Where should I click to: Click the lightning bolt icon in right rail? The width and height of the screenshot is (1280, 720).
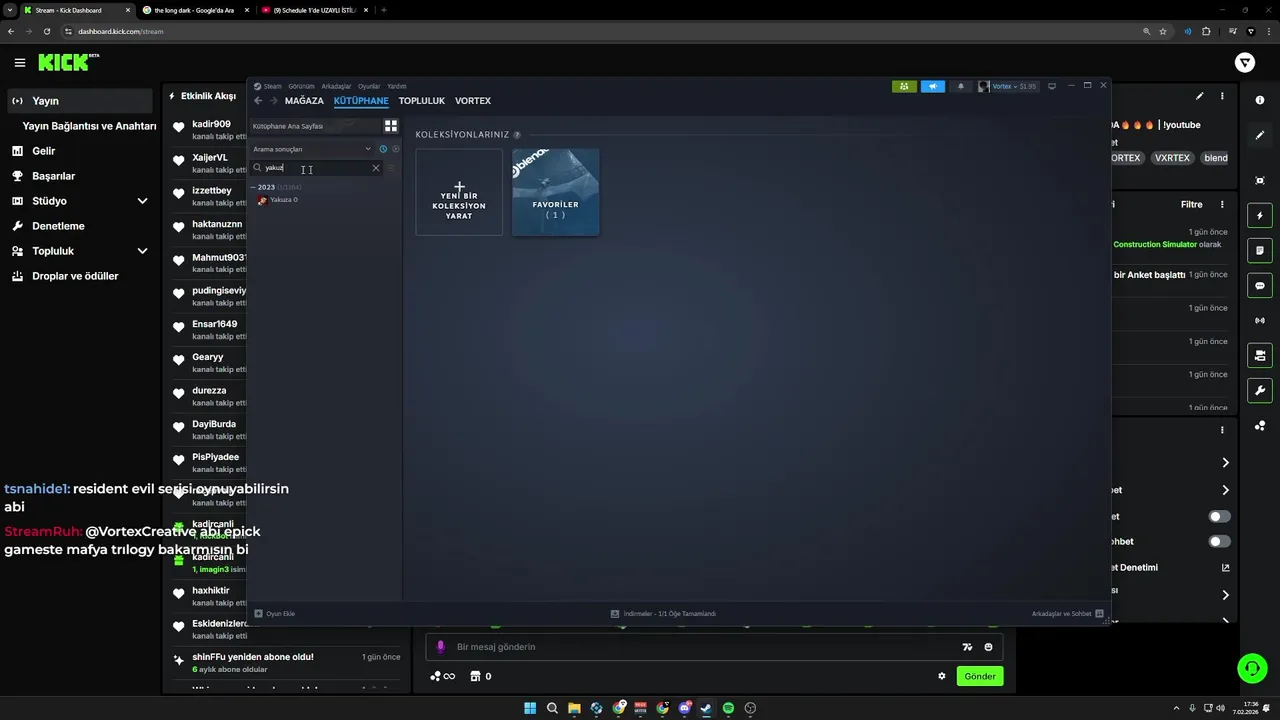pyautogui.click(x=1260, y=216)
